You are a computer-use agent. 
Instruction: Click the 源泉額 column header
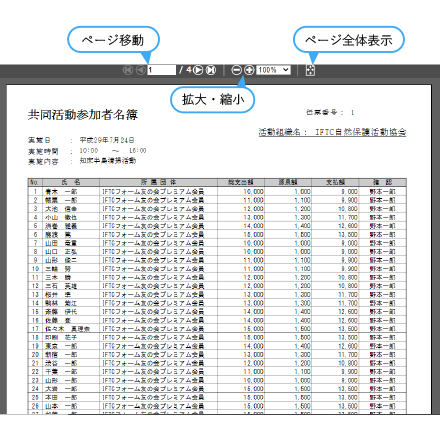click(x=288, y=182)
